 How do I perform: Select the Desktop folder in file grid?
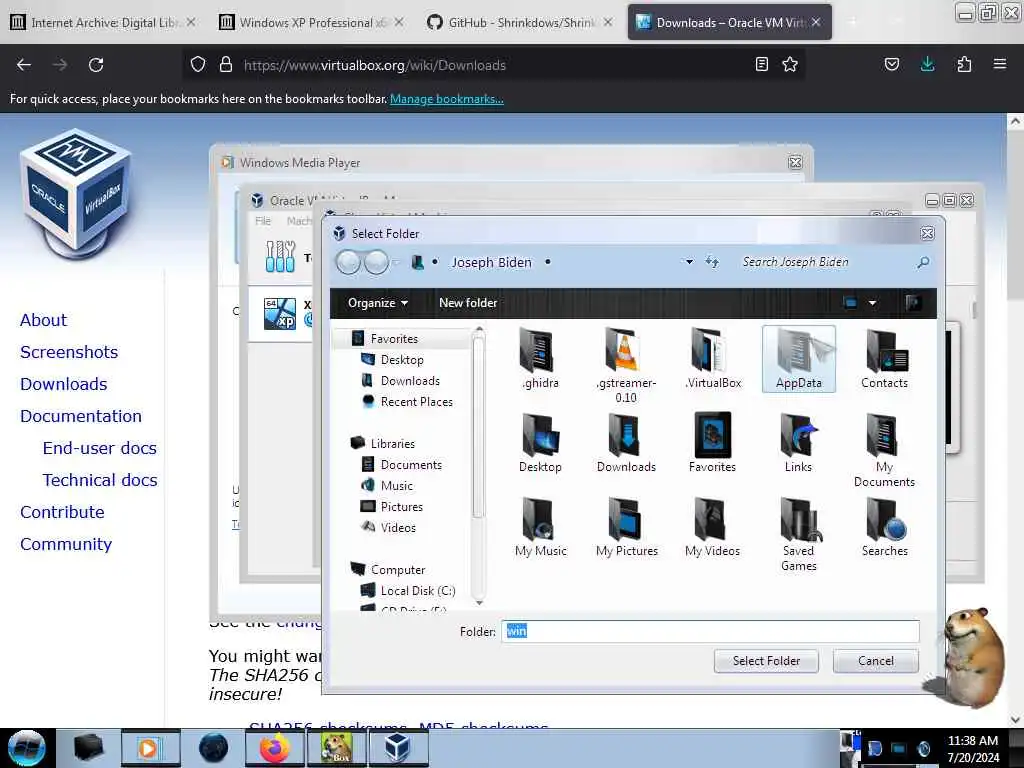(x=539, y=443)
